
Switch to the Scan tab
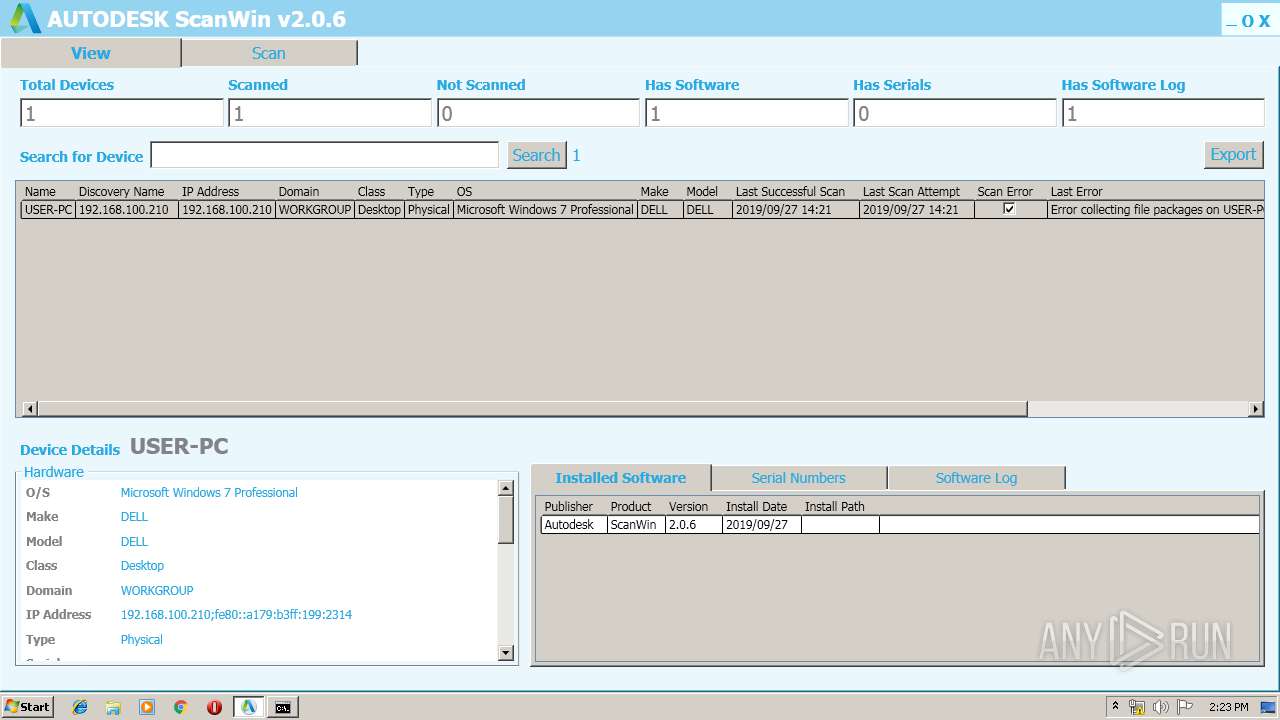[x=269, y=53]
